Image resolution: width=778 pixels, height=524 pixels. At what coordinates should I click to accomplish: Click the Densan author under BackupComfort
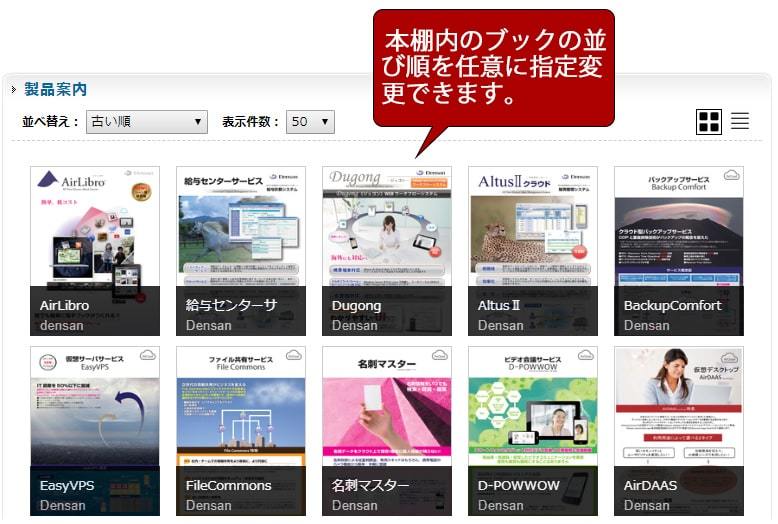pos(647,326)
